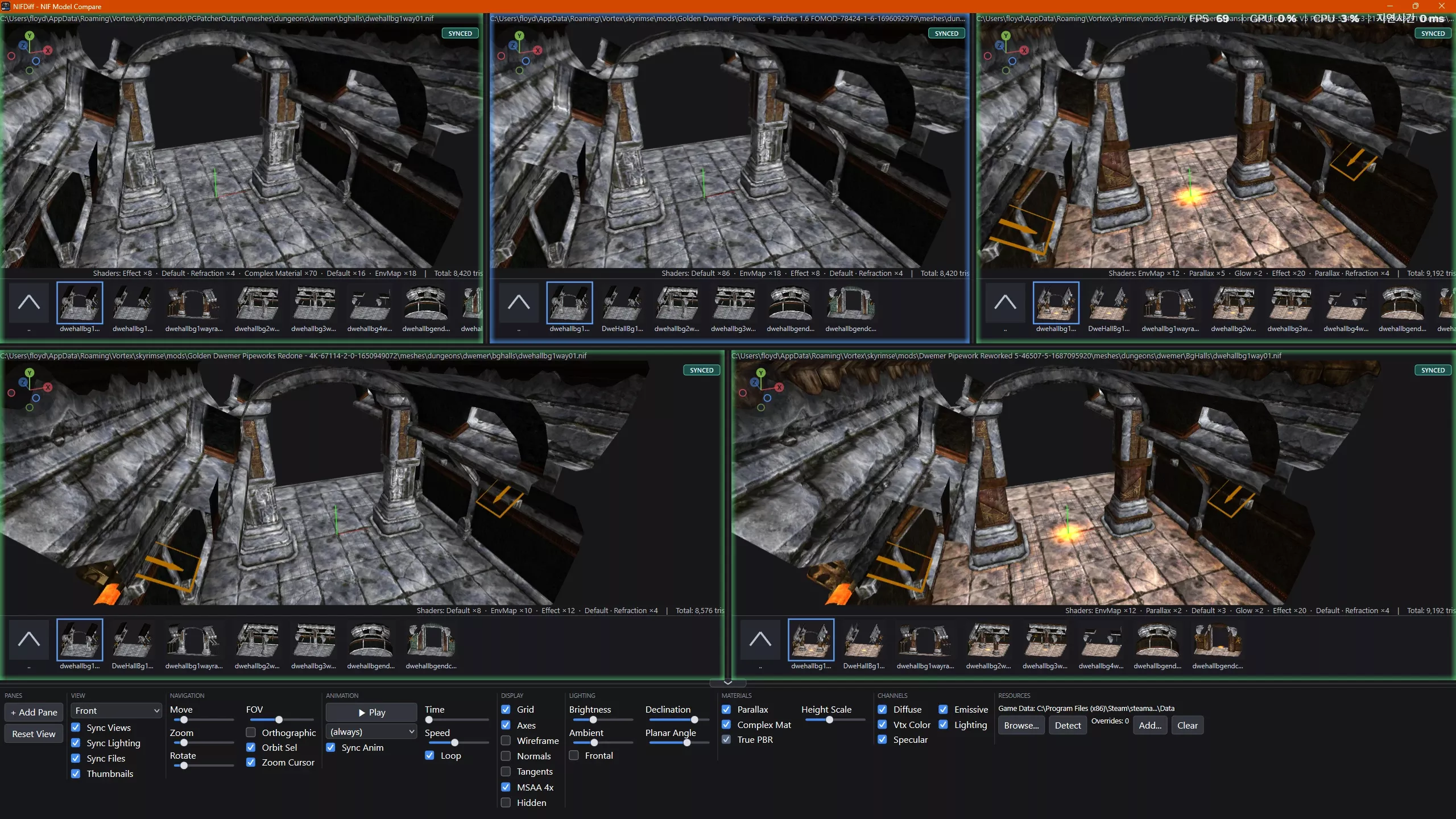The width and height of the screenshot is (1456, 819).
Task: Open dwehallbgendc thumbnail in Pipeworks Redone pane
Action: (431, 645)
